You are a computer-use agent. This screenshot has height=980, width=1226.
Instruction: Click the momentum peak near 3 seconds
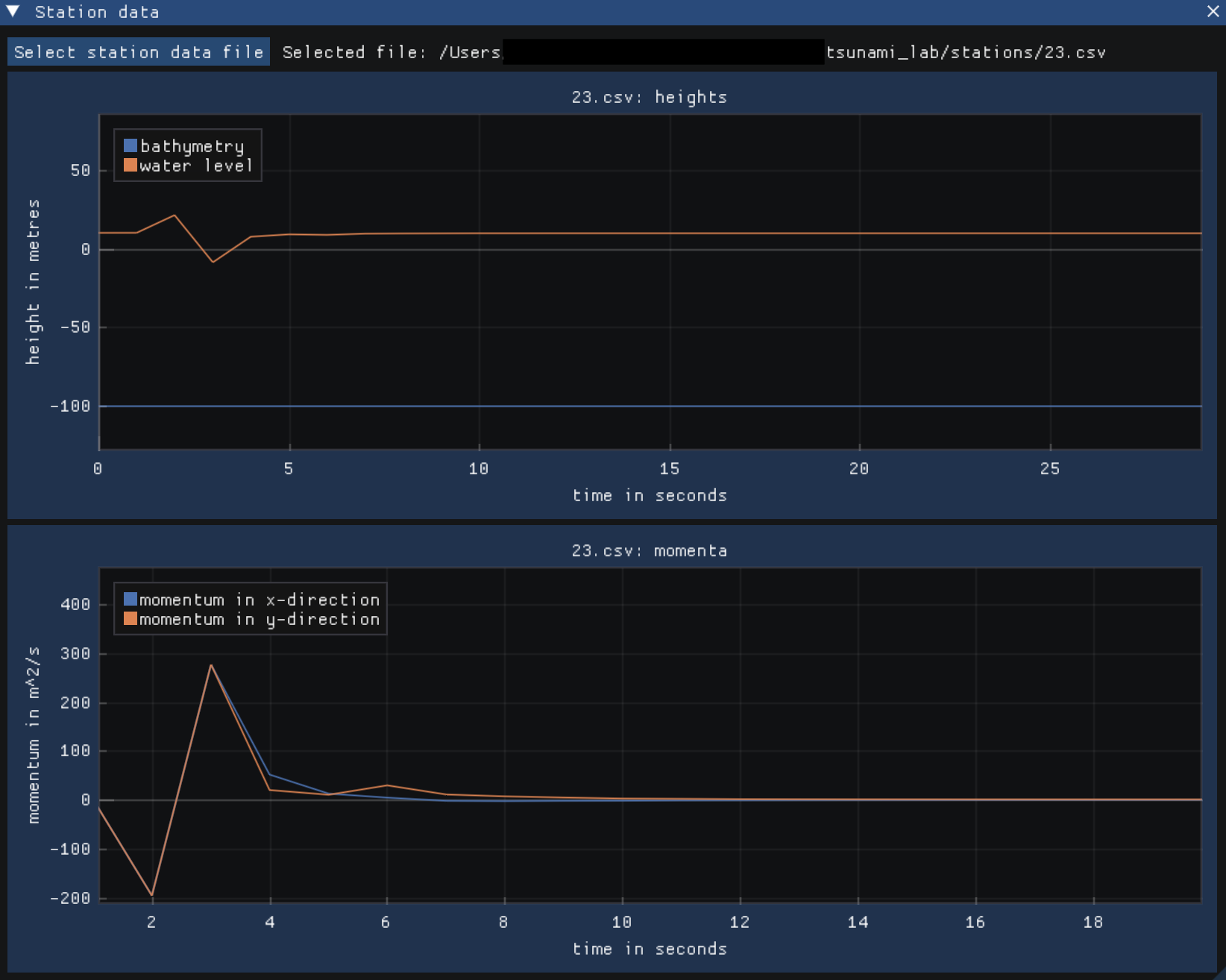click(x=211, y=665)
